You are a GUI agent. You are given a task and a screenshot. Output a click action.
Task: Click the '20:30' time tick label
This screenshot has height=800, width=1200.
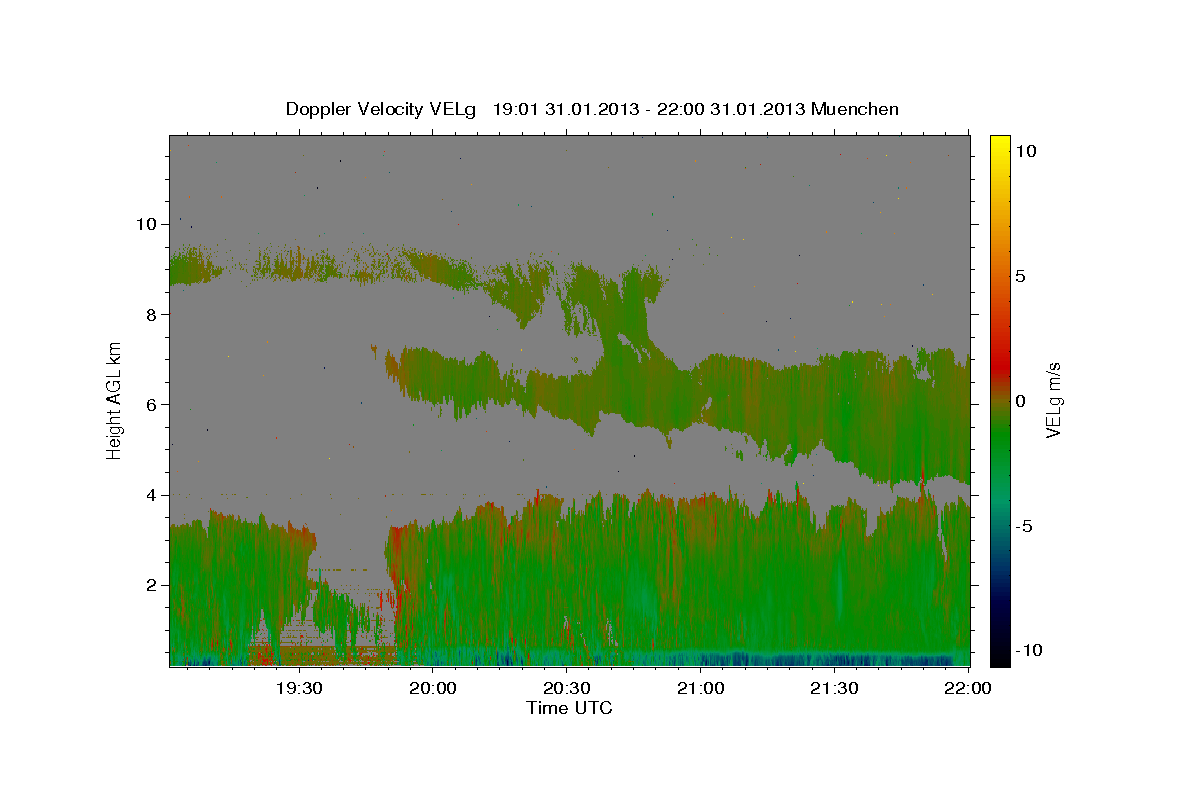point(566,688)
